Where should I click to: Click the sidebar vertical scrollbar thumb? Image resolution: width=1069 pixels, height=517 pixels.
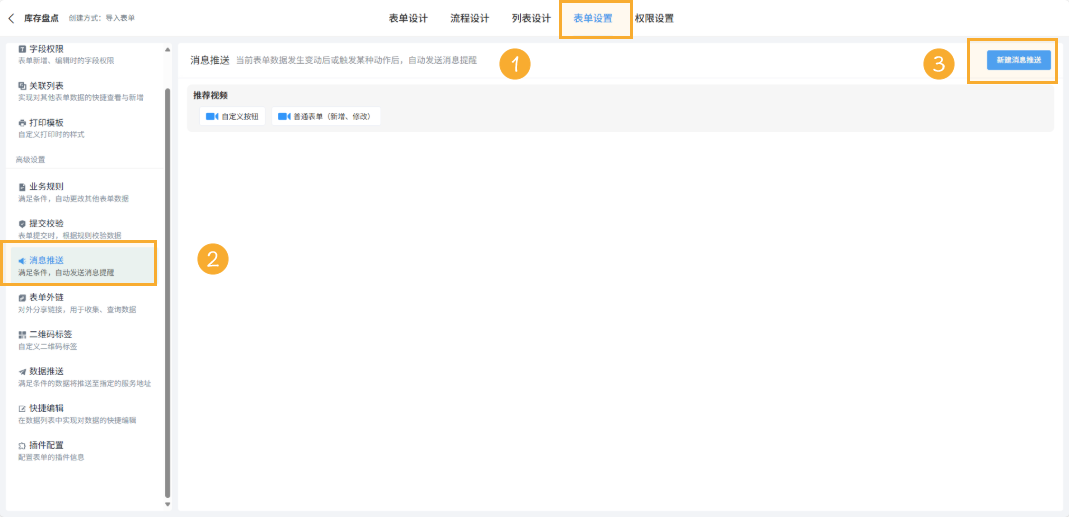click(x=168, y=293)
